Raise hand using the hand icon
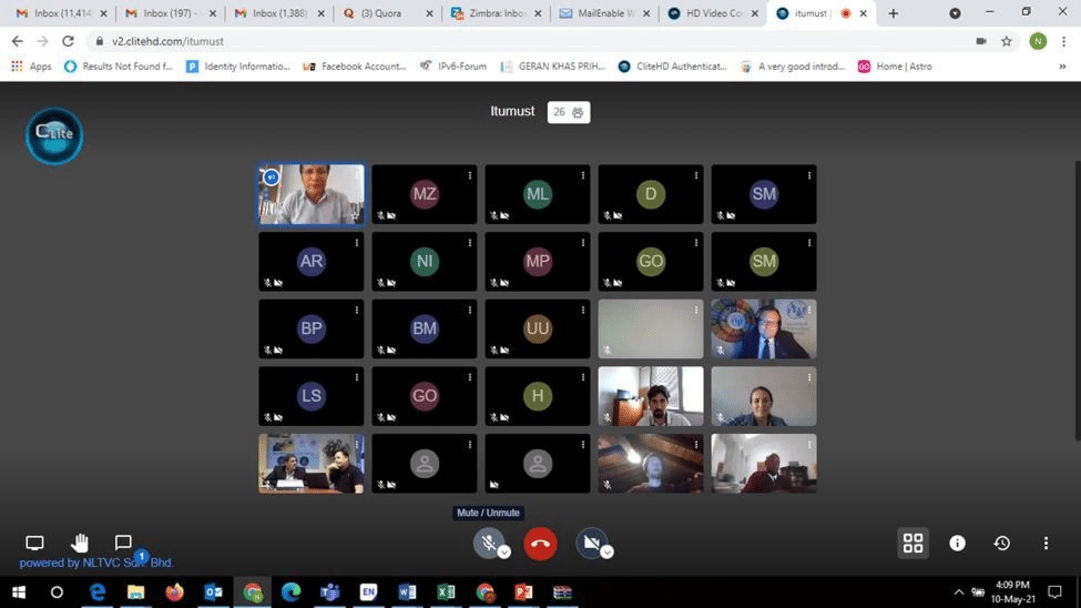This screenshot has height=608, width=1081. [x=79, y=543]
